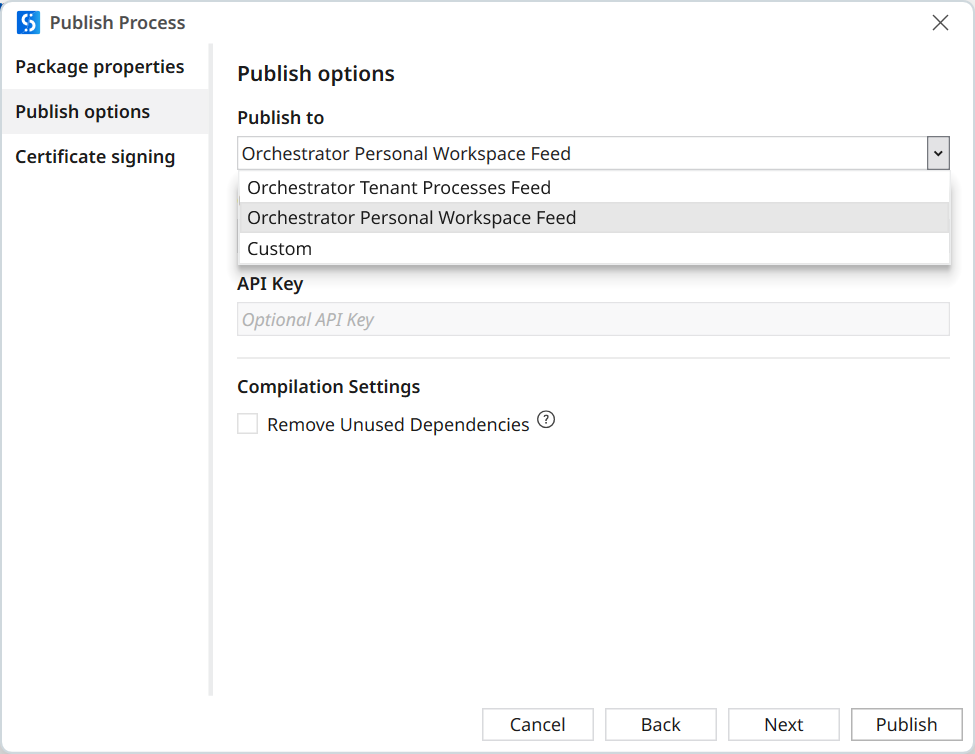Enable the Remove Unused Dependencies checkbox
Screen dimensions: 975x754
click(x=247, y=424)
